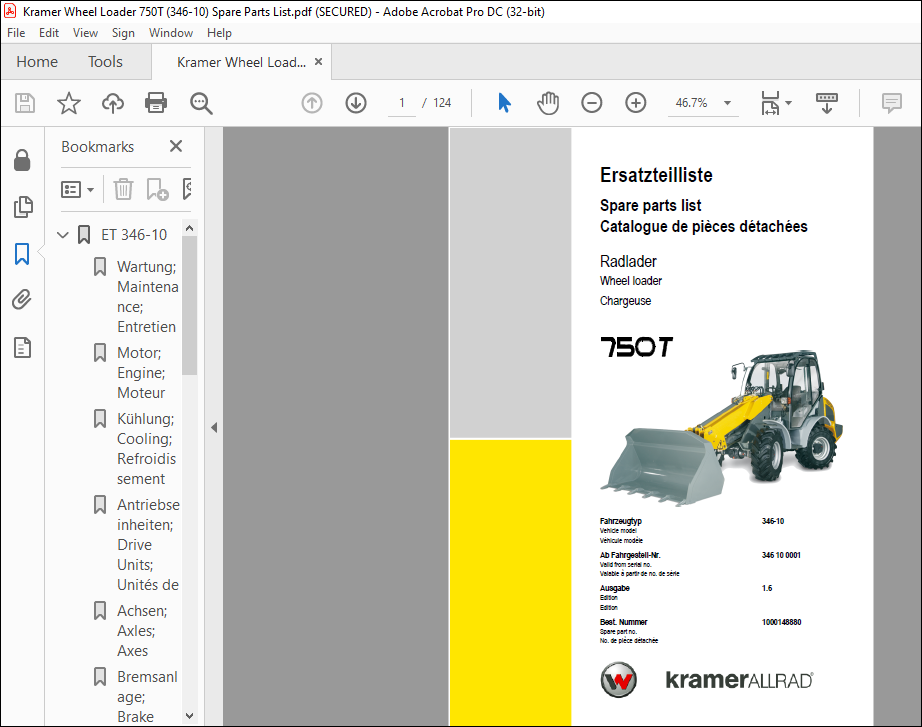Click the page number input field
This screenshot has width=922, height=727.
tap(402, 103)
